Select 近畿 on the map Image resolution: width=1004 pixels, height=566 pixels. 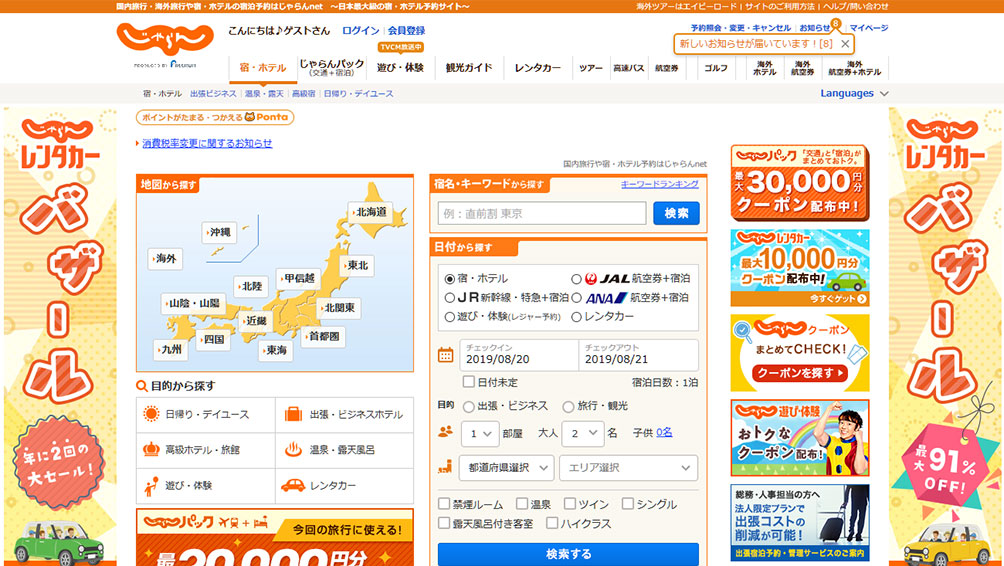pos(255,320)
